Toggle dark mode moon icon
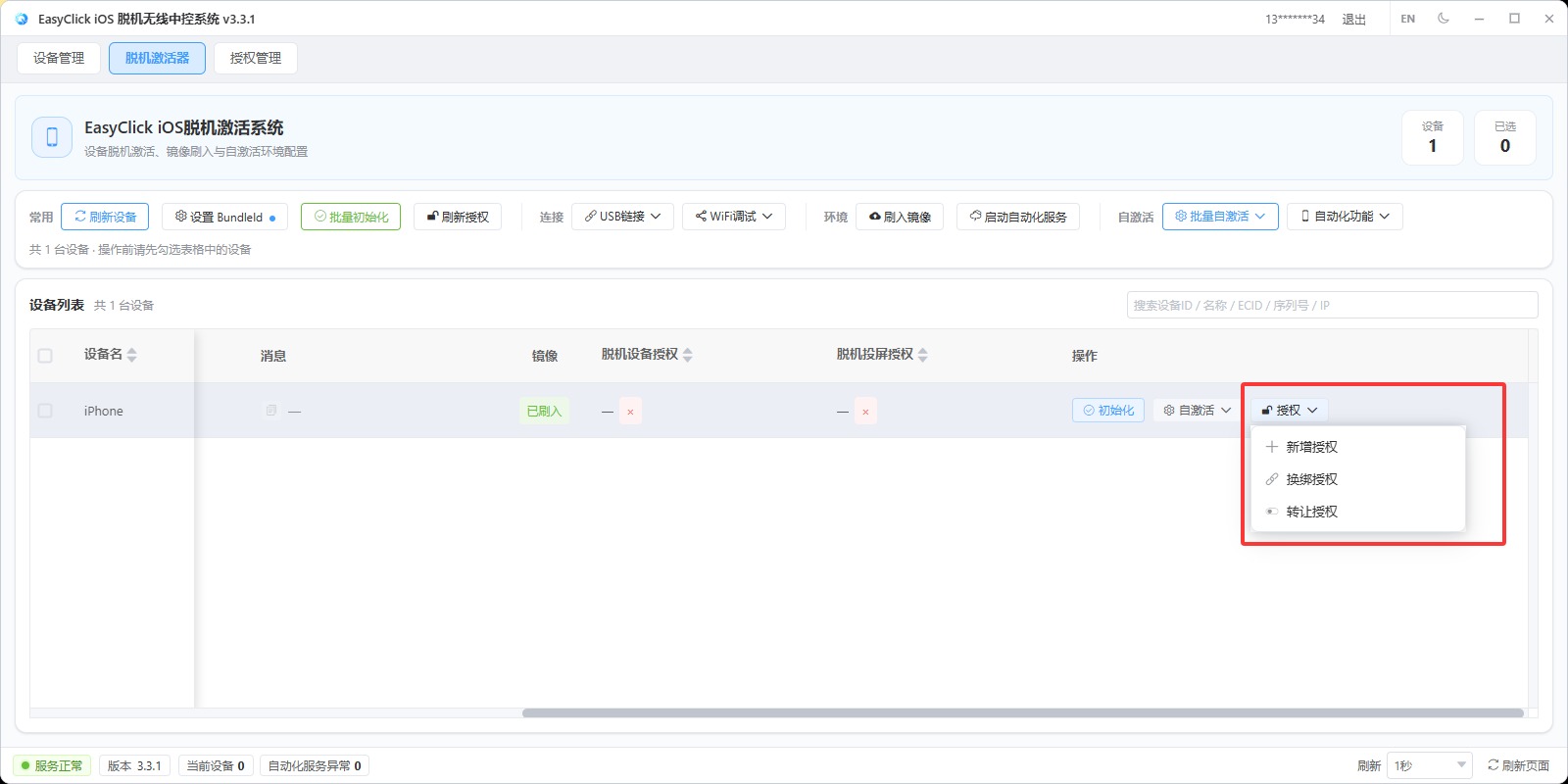Image resolution: width=1568 pixels, height=784 pixels. (1444, 19)
